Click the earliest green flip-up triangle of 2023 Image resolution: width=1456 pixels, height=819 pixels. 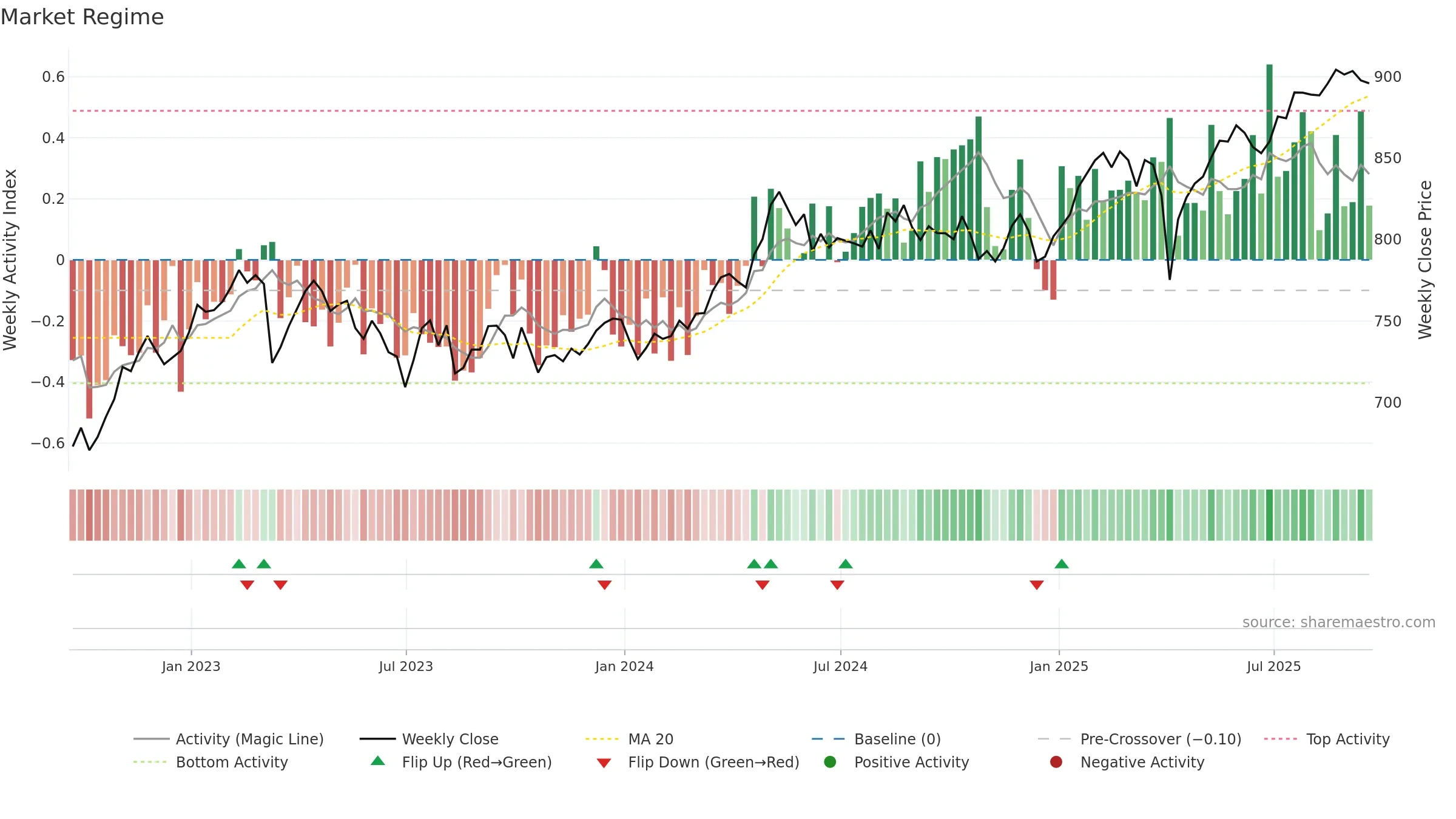pos(239,564)
